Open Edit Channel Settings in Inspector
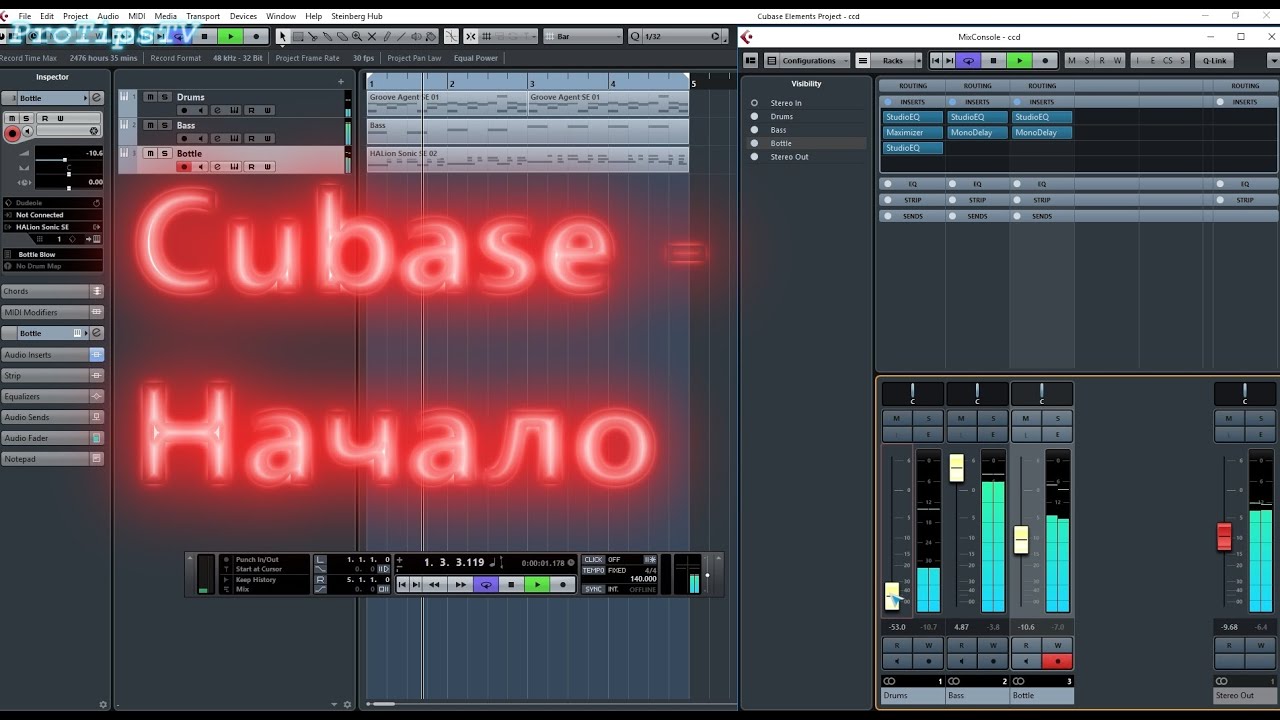Image resolution: width=1280 pixels, height=720 pixels. tap(97, 98)
